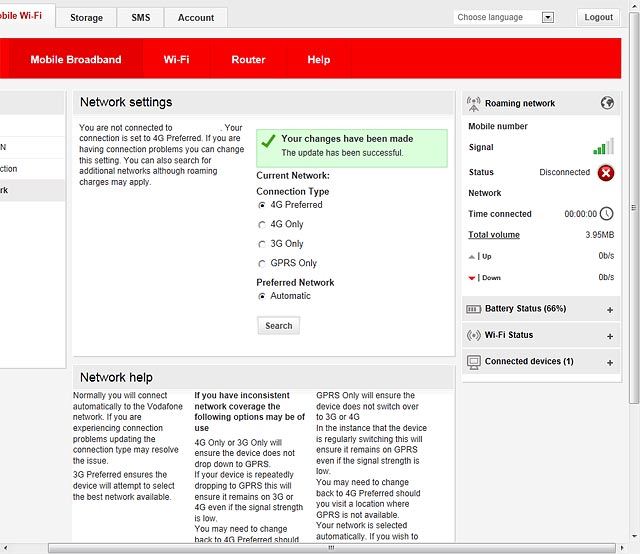Click the '00:00:00' time connected value
The width and height of the screenshot is (640, 554).
[580, 214]
